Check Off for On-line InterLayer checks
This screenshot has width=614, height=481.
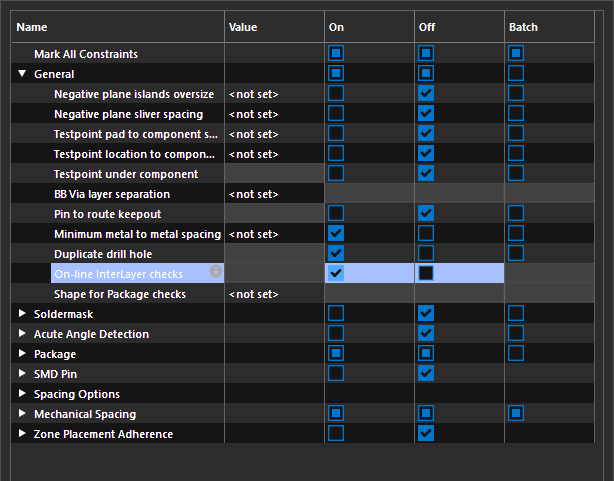click(x=426, y=273)
